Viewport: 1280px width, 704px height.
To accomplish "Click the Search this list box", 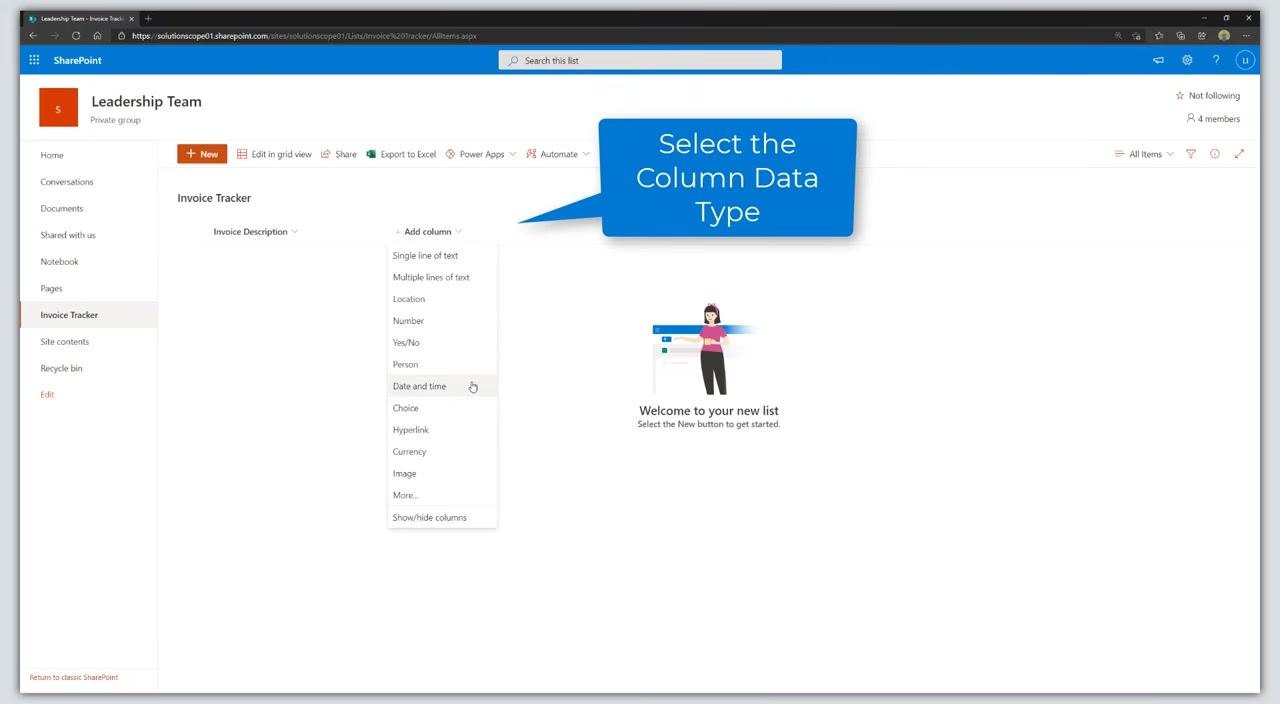I will pyautogui.click(x=640, y=60).
